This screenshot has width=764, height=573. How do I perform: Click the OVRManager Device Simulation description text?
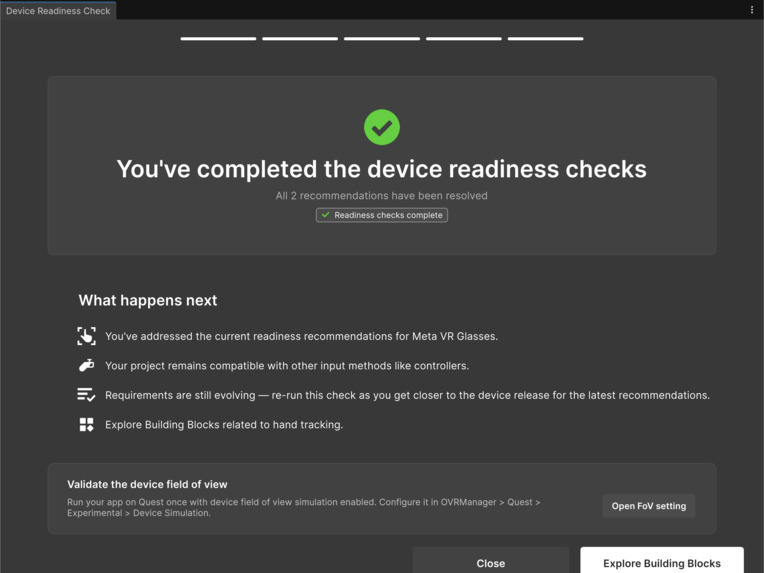click(x=304, y=507)
